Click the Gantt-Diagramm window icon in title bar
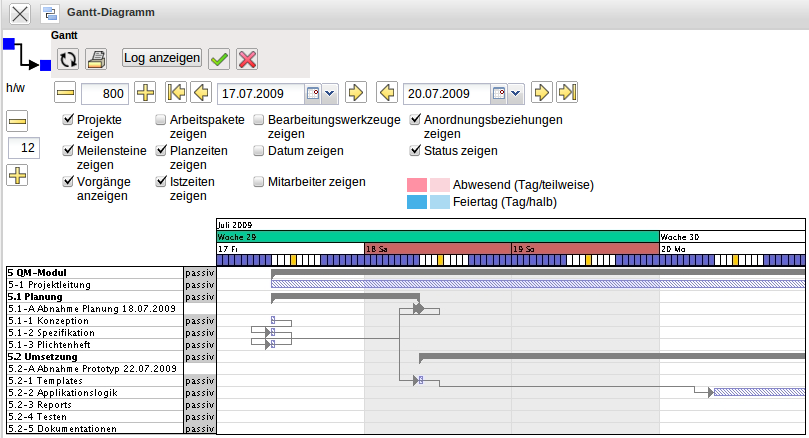Viewport: 809px width, 438px height. [50, 13]
